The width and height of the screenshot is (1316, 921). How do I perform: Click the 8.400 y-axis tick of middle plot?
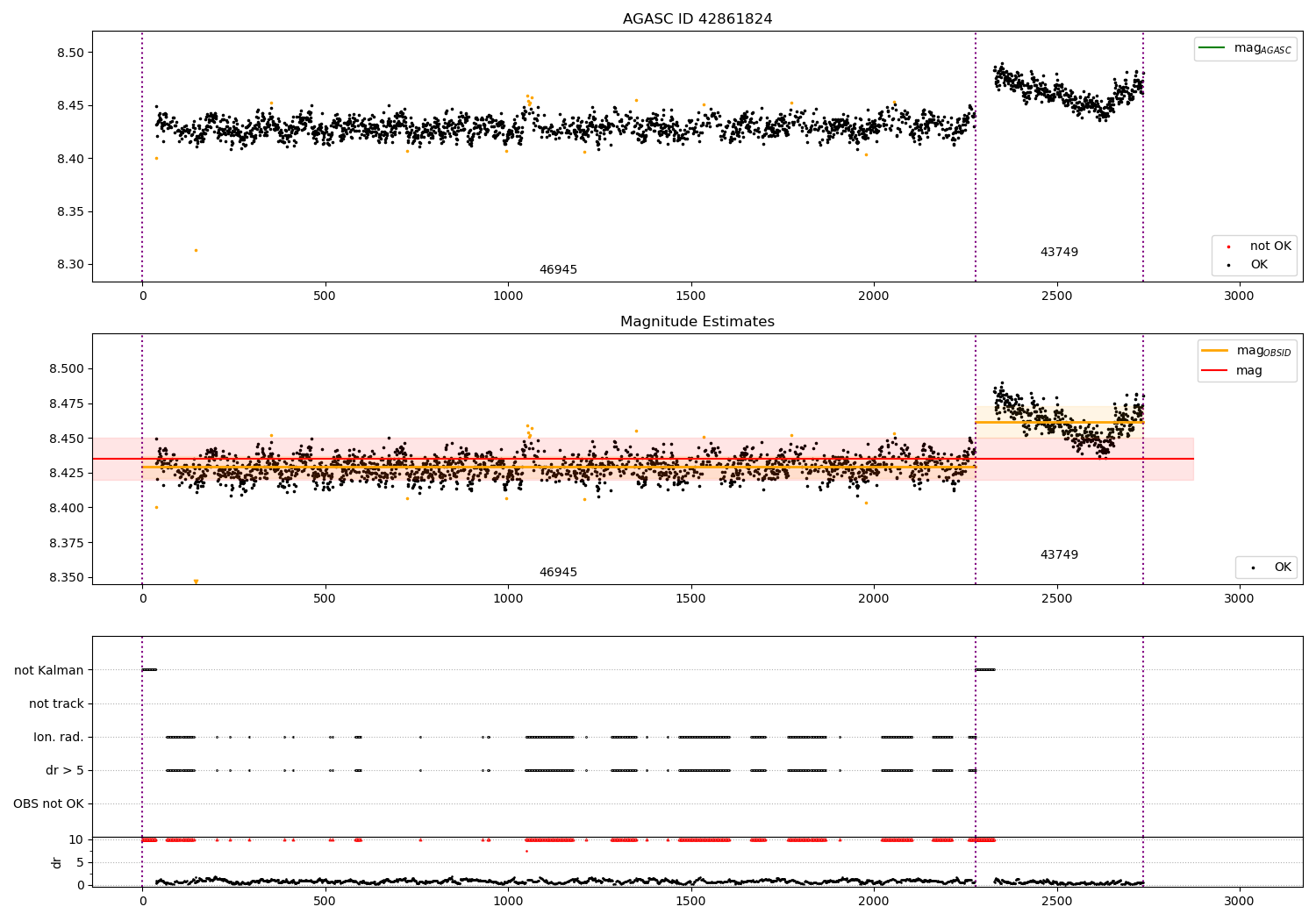pyautogui.click(x=66, y=509)
